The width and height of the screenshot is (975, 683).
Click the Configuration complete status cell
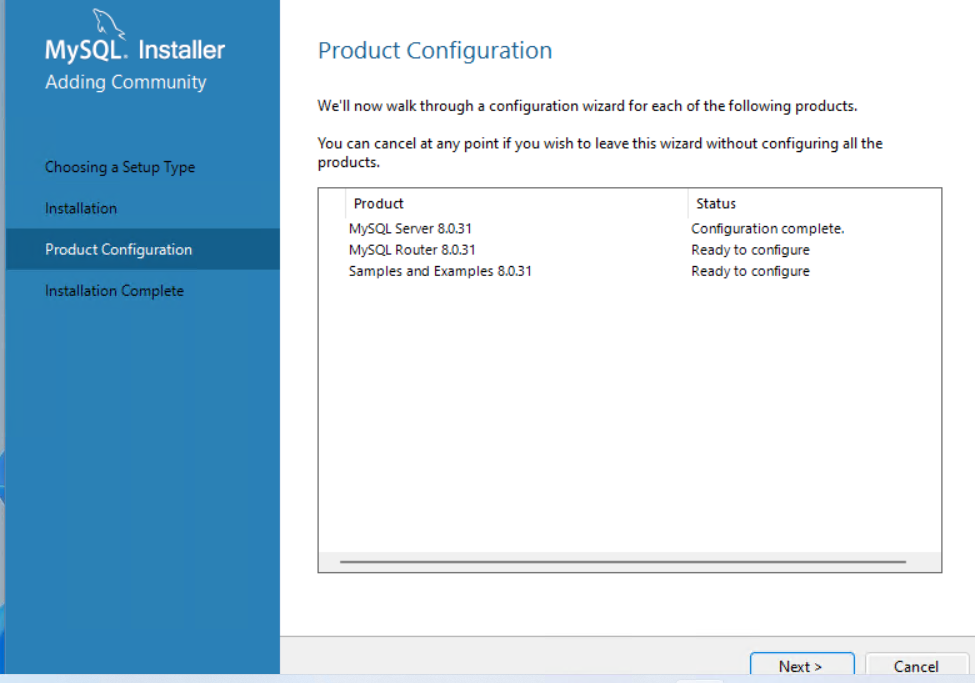click(767, 228)
